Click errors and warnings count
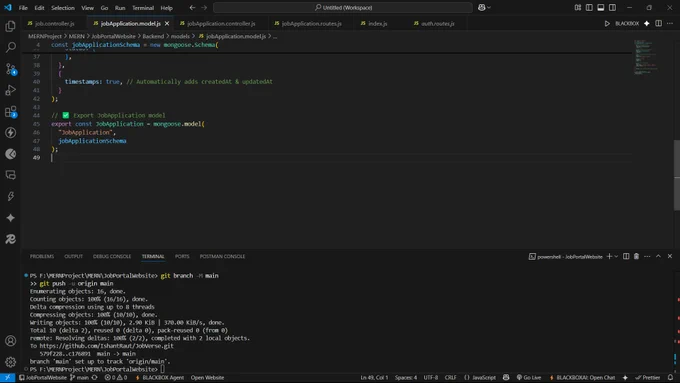This screenshot has width=680, height=383. coord(116,377)
